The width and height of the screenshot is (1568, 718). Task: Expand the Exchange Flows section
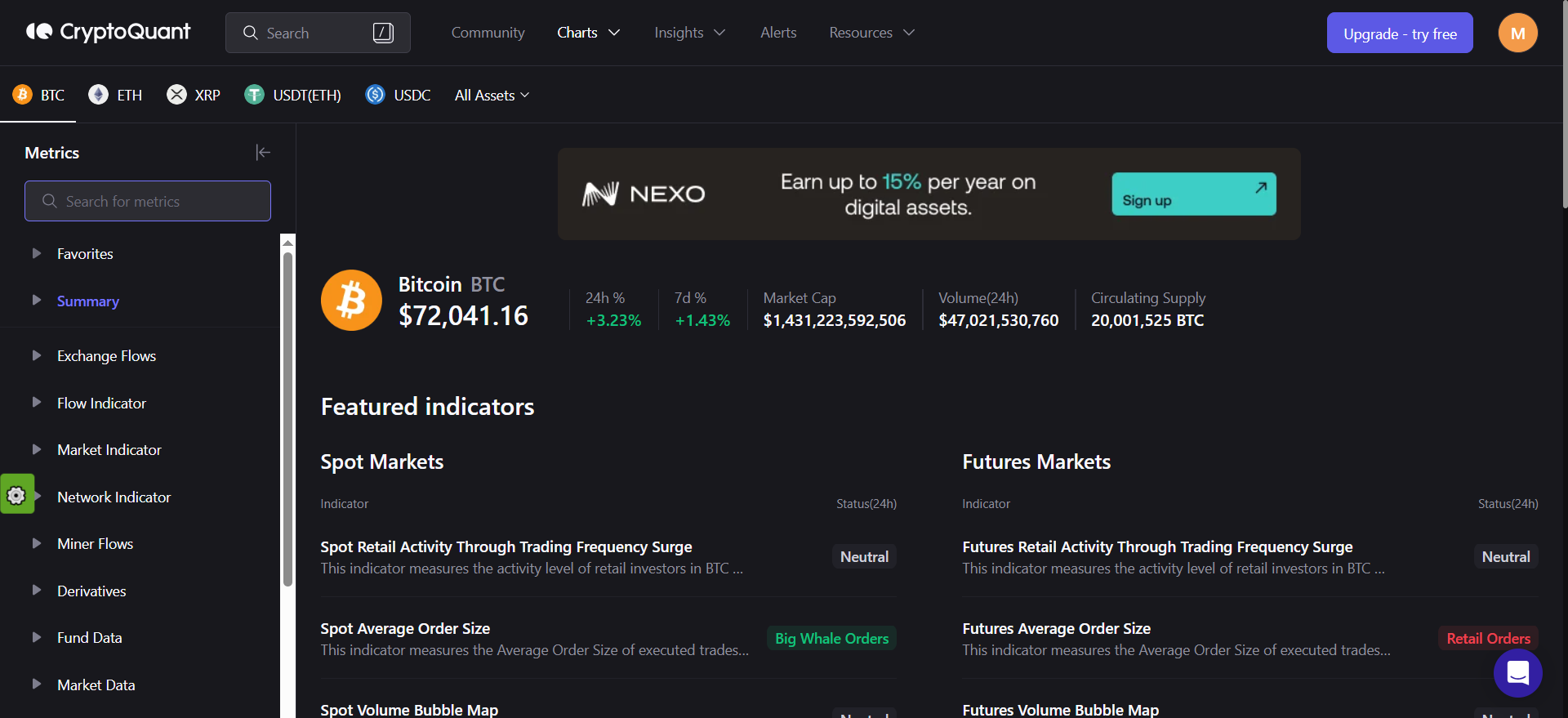36,355
